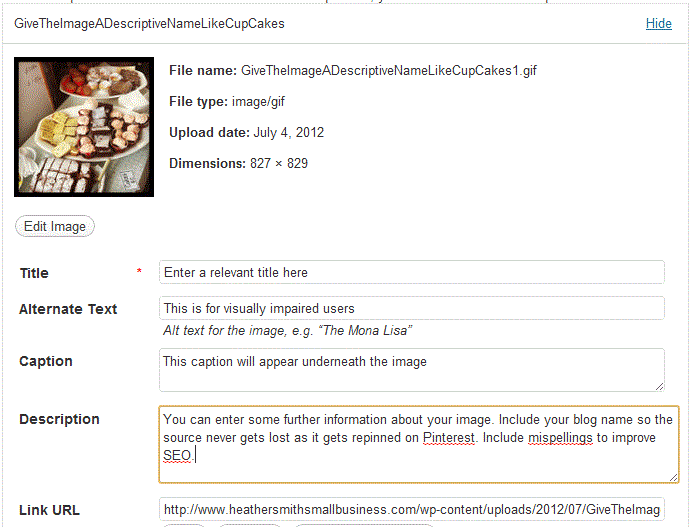Click the dimensions value 827 × 829
Image resolution: width=691 pixels, height=527 pixels.
pyautogui.click(x=279, y=163)
